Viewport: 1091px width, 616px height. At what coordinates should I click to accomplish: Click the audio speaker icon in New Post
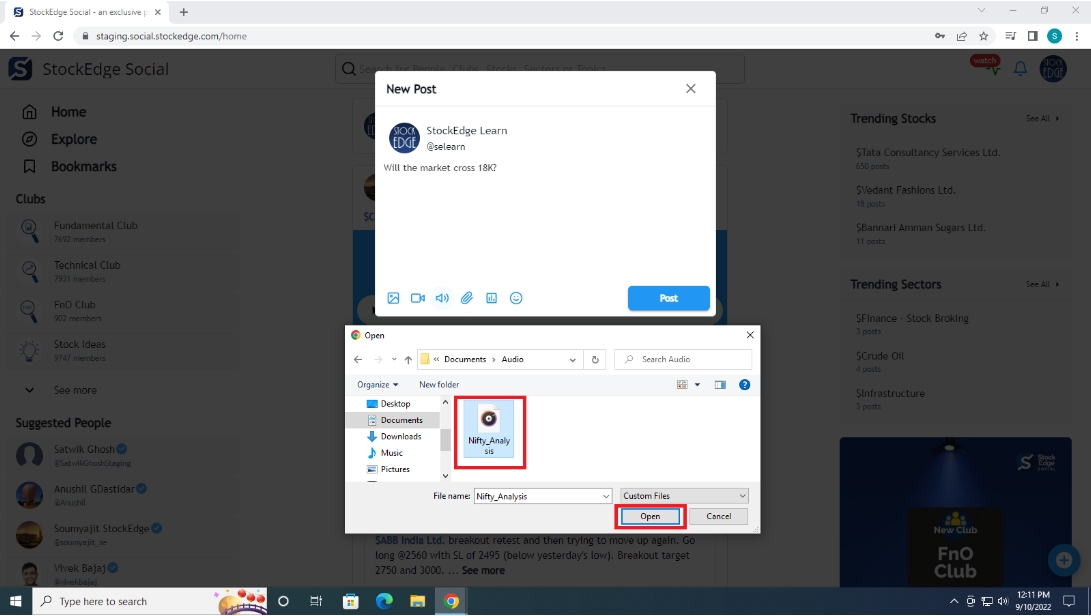pyautogui.click(x=442, y=298)
